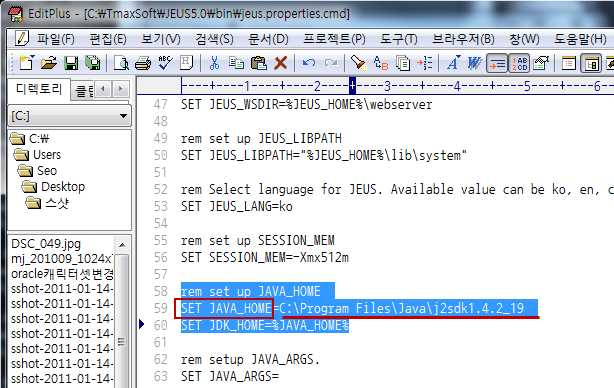
Task: Open the 도움말(H) menu
Action: coord(580,39)
